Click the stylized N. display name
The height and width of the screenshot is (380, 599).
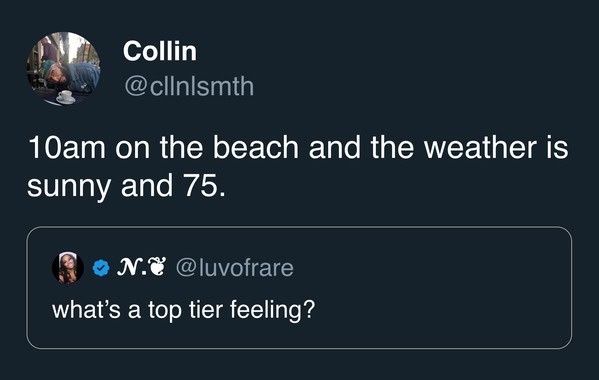point(131,267)
